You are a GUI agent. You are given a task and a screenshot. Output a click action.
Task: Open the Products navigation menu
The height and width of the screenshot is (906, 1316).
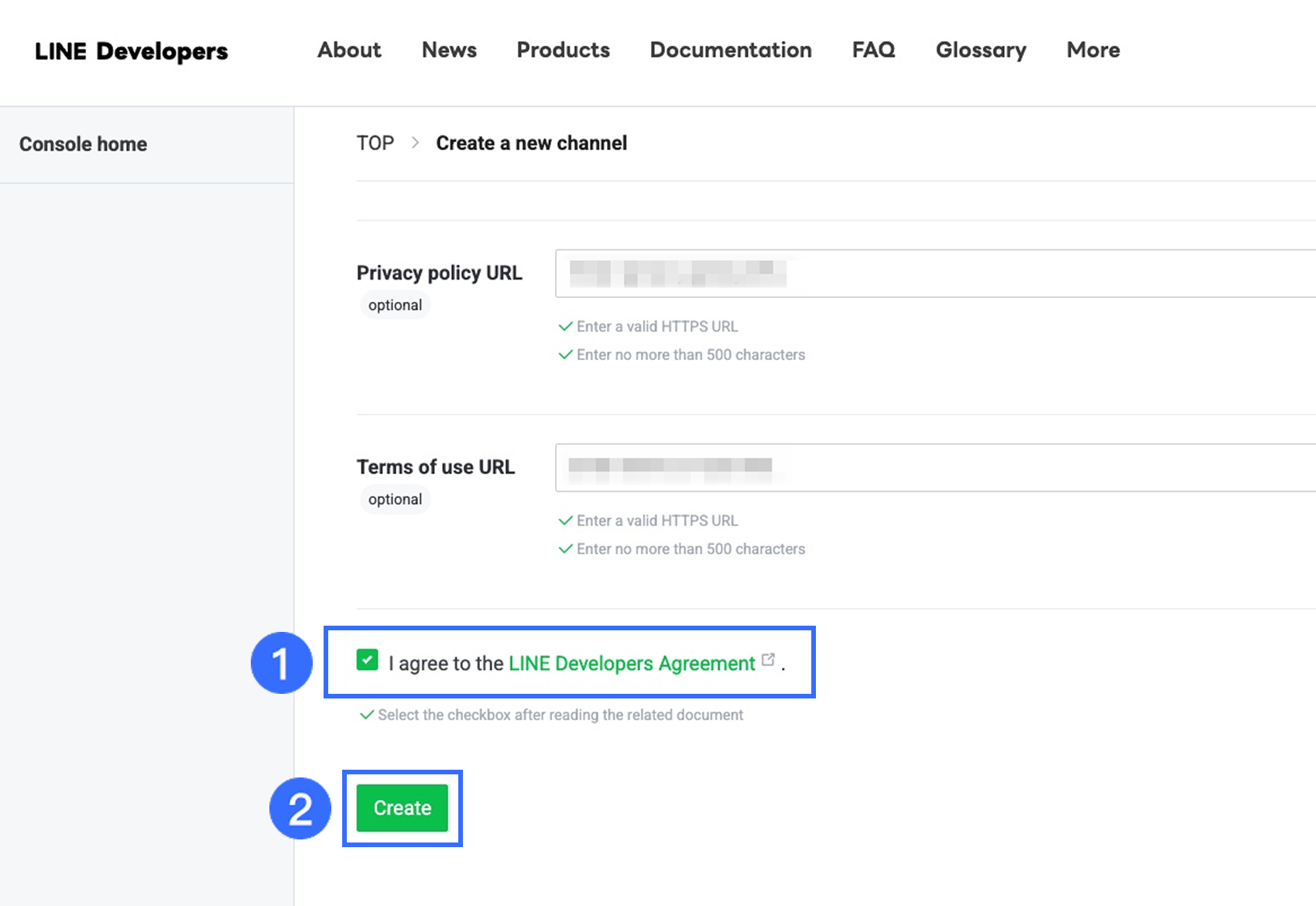pyautogui.click(x=563, y=50)
